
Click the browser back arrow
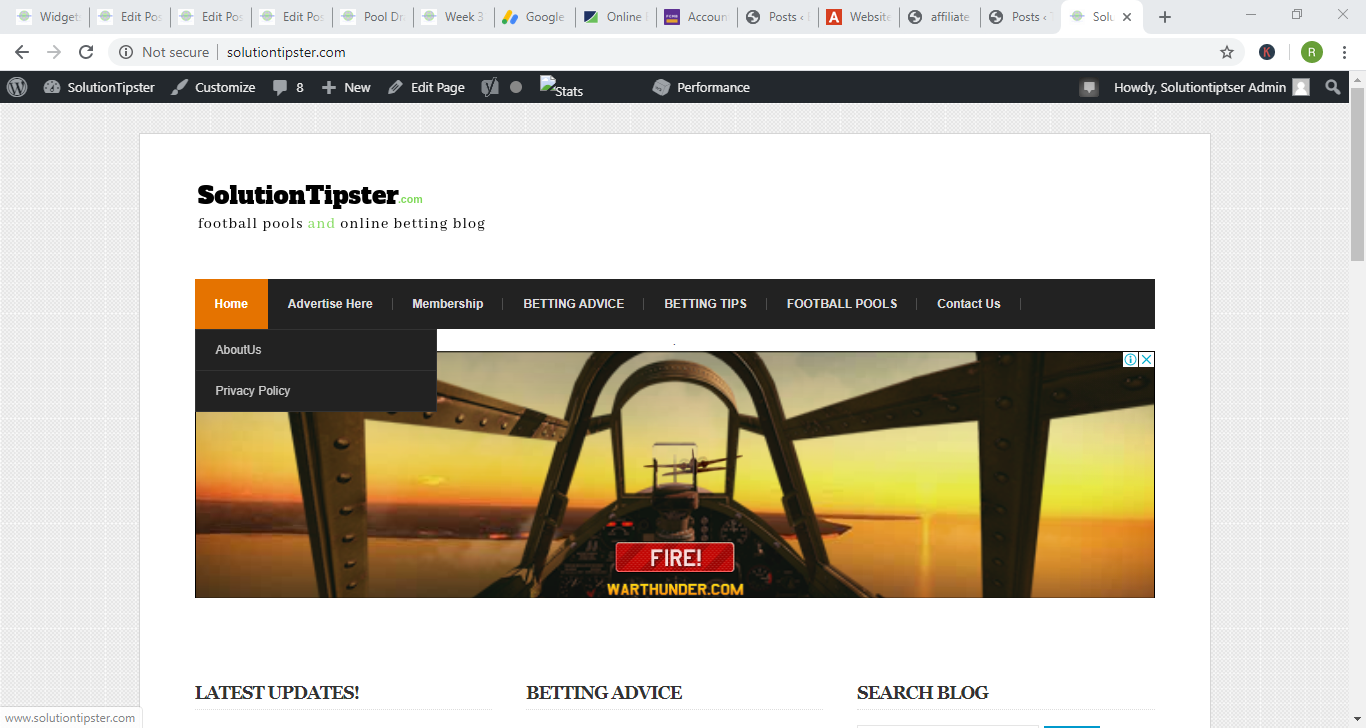tap(22, 52)
